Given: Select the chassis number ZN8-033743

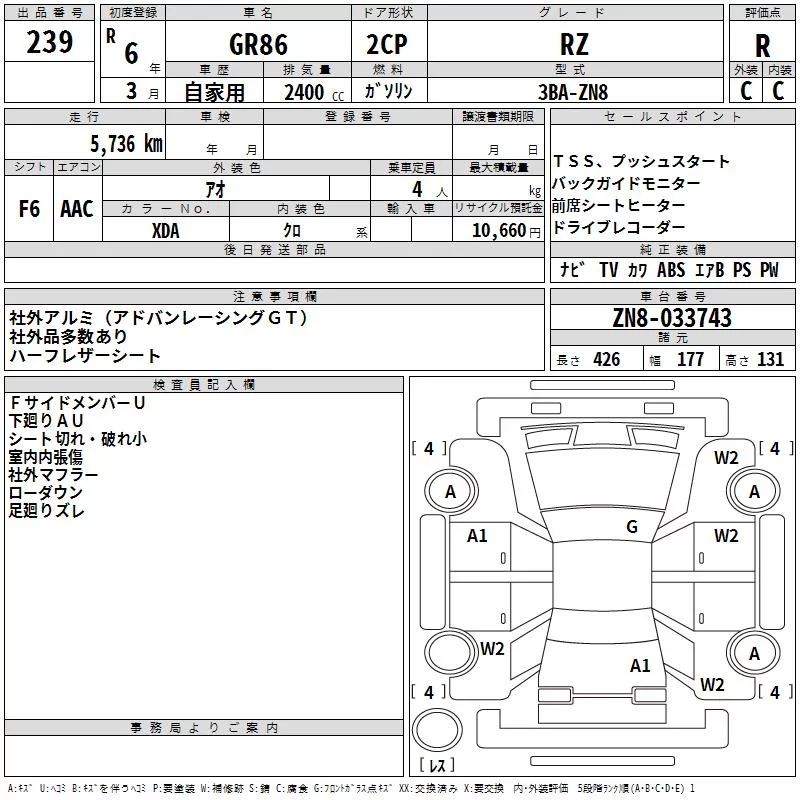Looking at the screenshot, I should 672,318.
